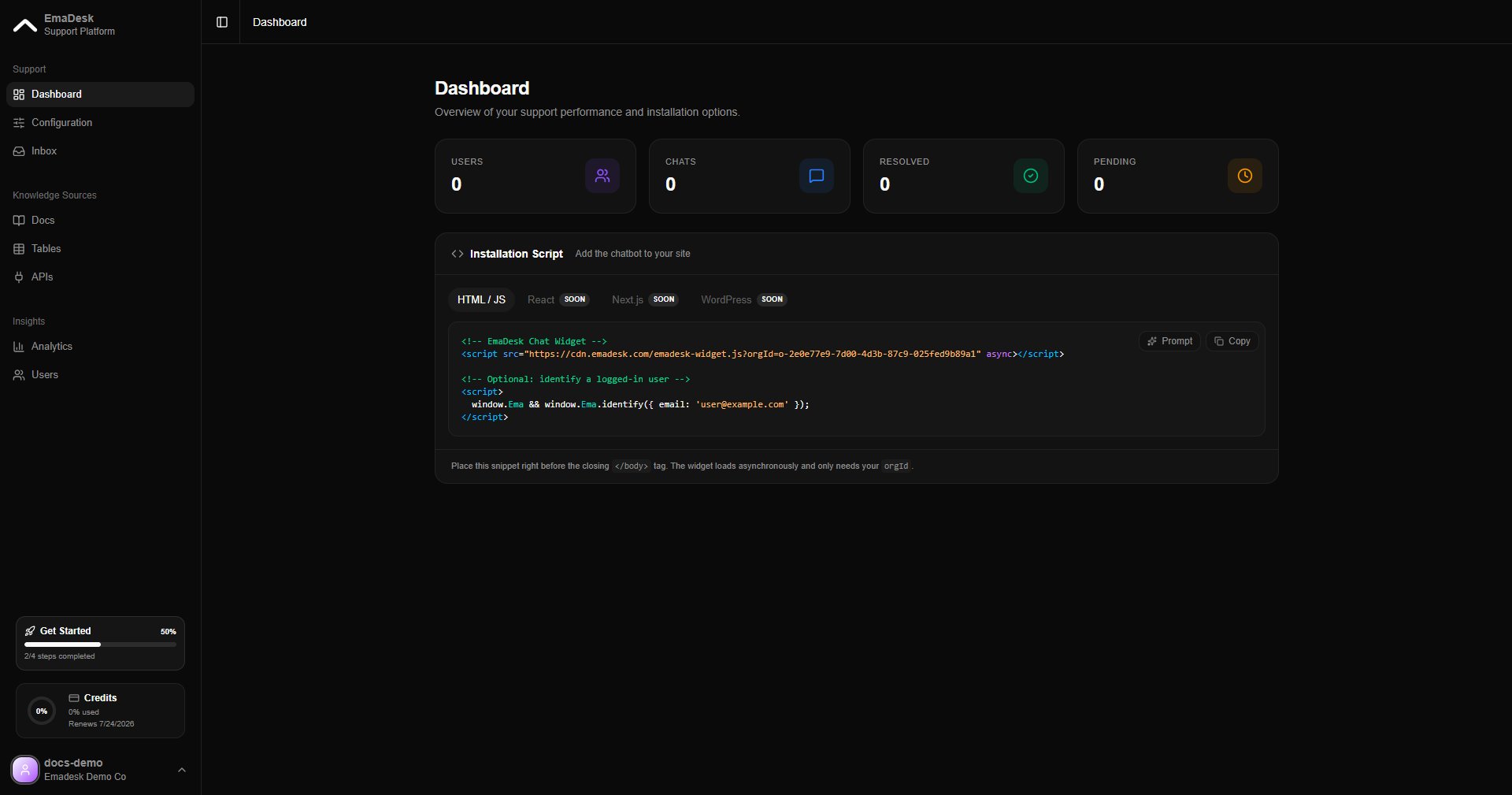Click the blue Chats message icon
This screenshot has width=1512, height=795.
click(817, 176)
